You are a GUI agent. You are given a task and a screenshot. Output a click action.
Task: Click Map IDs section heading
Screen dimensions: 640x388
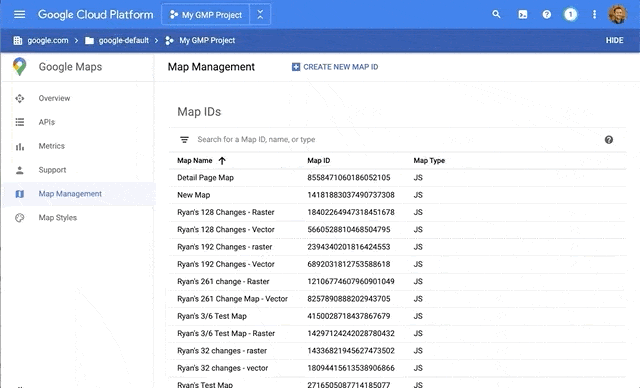pos(199,112)
